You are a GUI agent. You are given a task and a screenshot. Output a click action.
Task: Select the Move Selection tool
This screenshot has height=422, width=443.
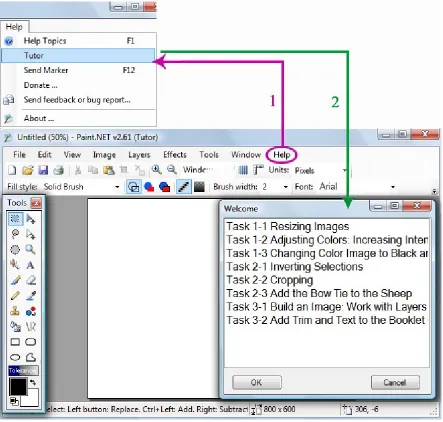pyautogui.click(x=31, y=234)
